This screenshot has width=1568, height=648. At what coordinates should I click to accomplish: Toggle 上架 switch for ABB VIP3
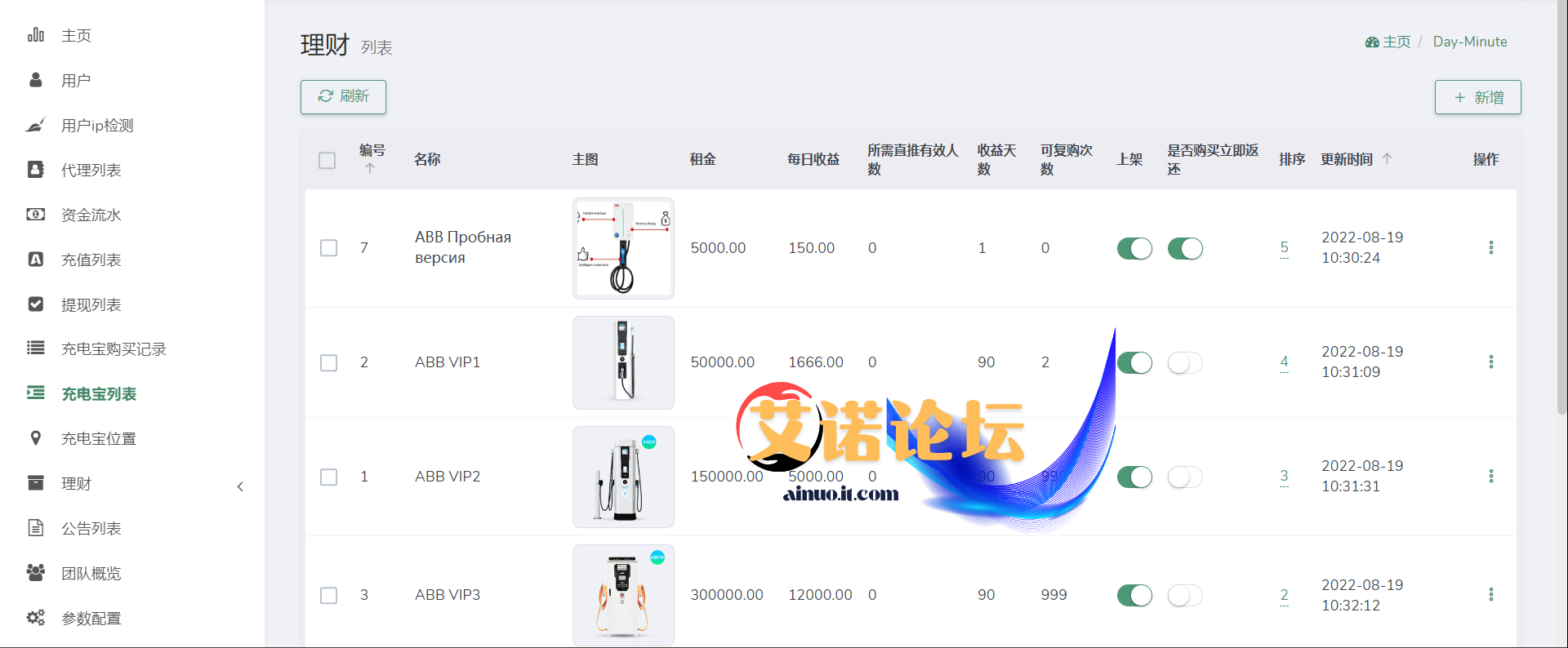[1134, 595]
